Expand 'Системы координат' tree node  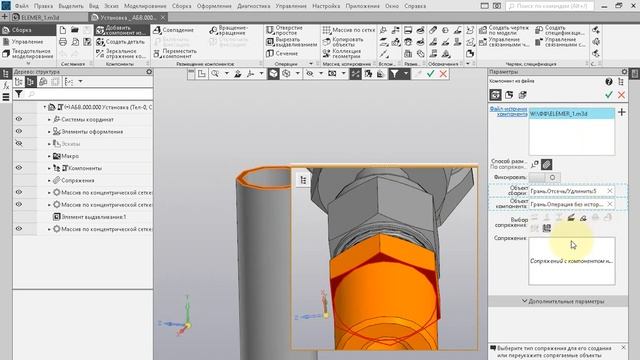[49, 120]
